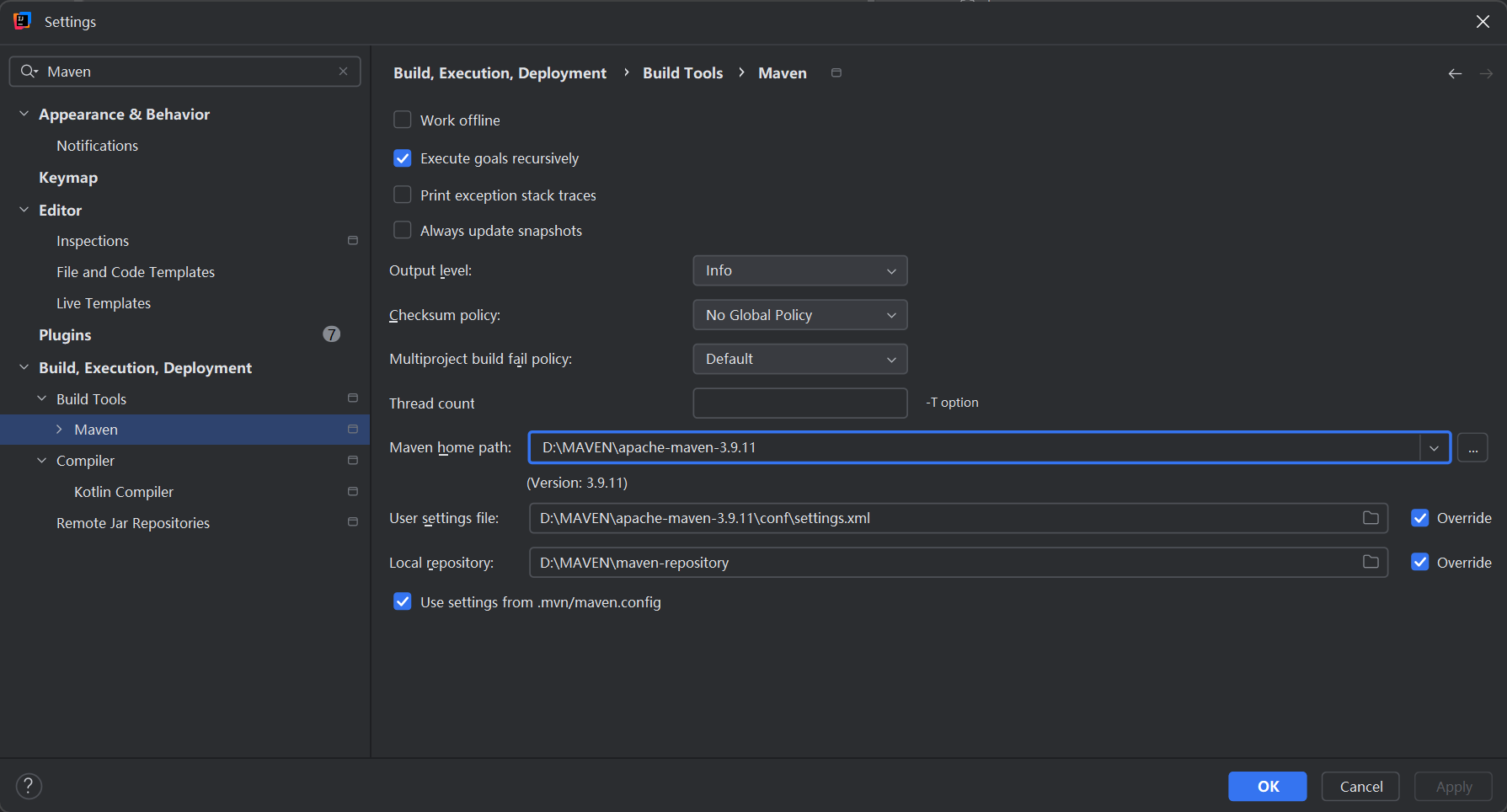
Task: Click the '(Version: 3.9.11)' text
Action: click(x=577, y=483)
